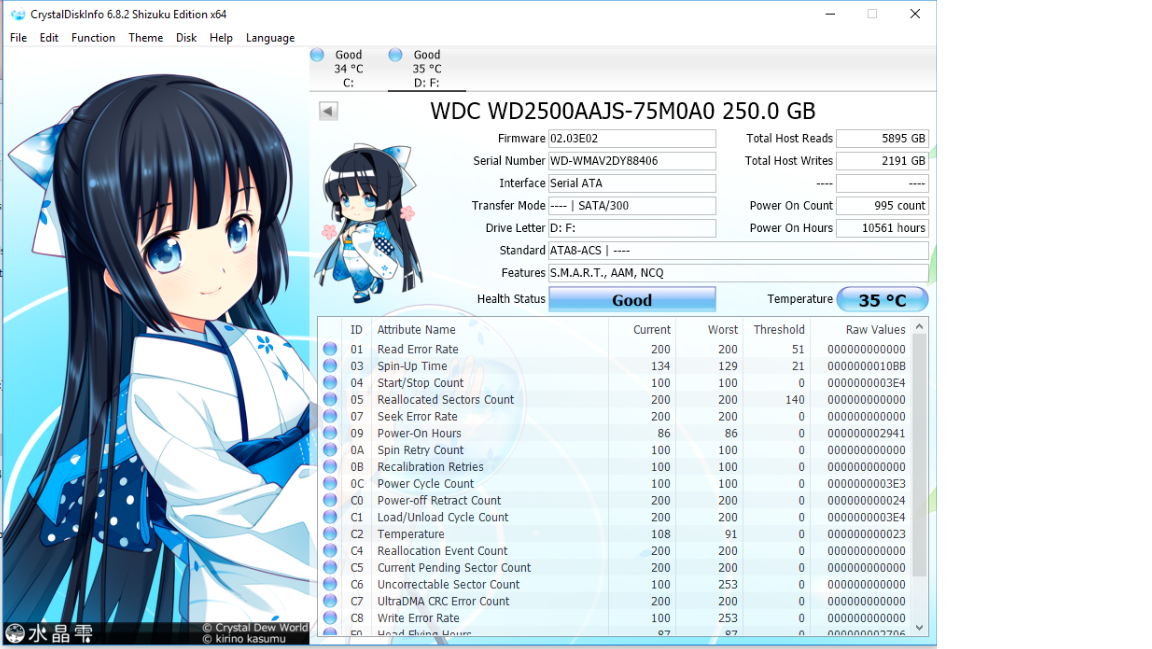Click the status orb for Power Cycle Count

(330, 484)
